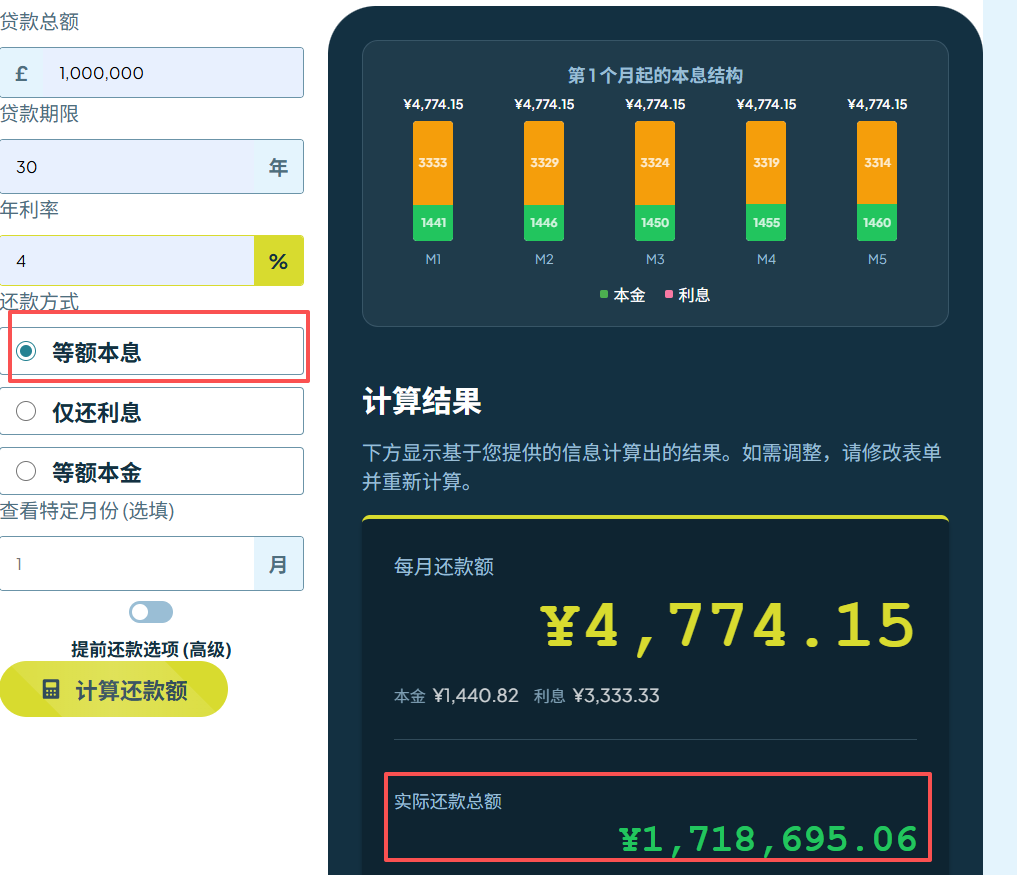The height and width of the screenshot is (875, 1017).
Task: Click the specific month field showing 1
Action: pos(120,563)
